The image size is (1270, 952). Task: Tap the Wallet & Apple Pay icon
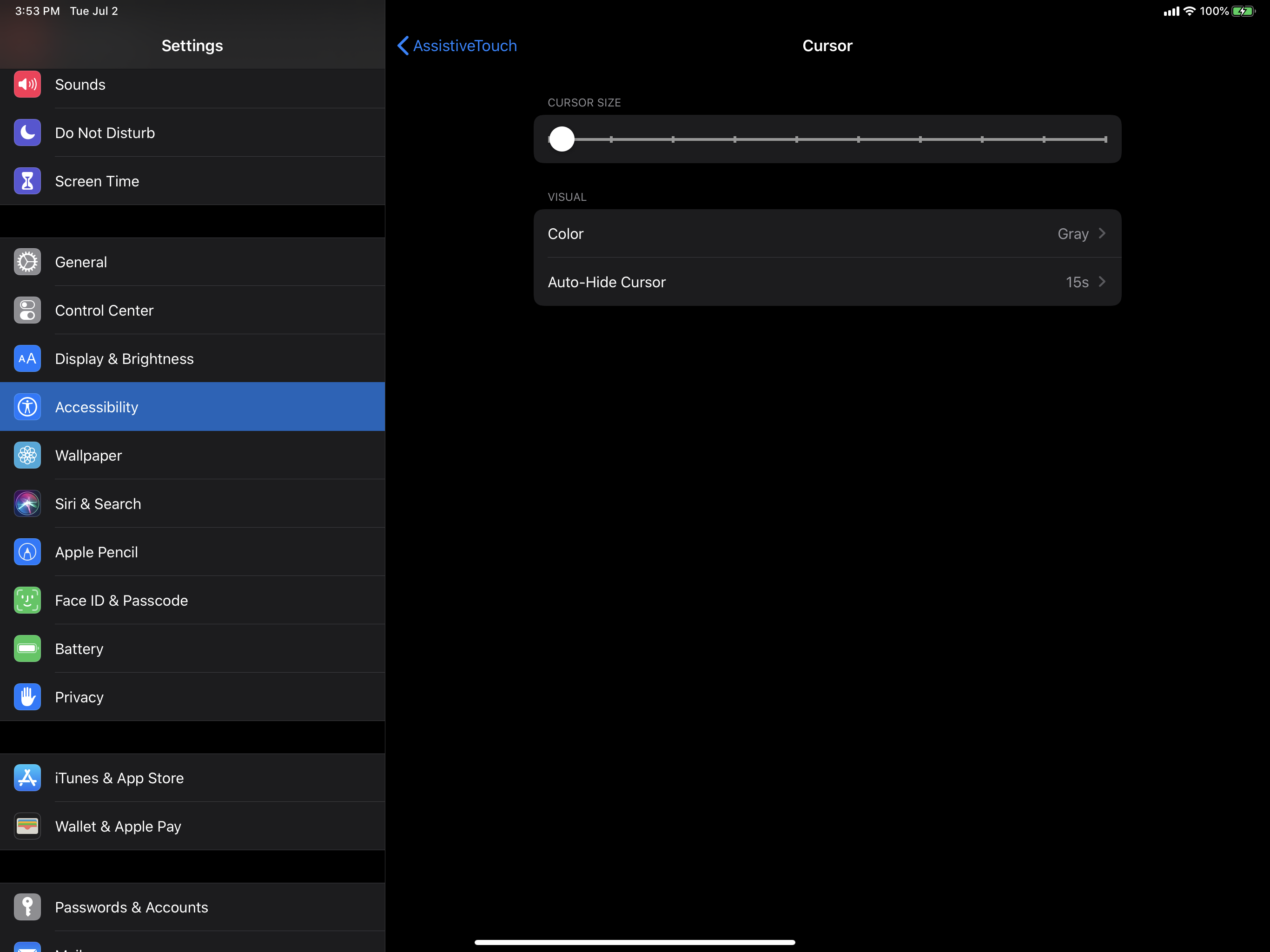tap(27, 826)
